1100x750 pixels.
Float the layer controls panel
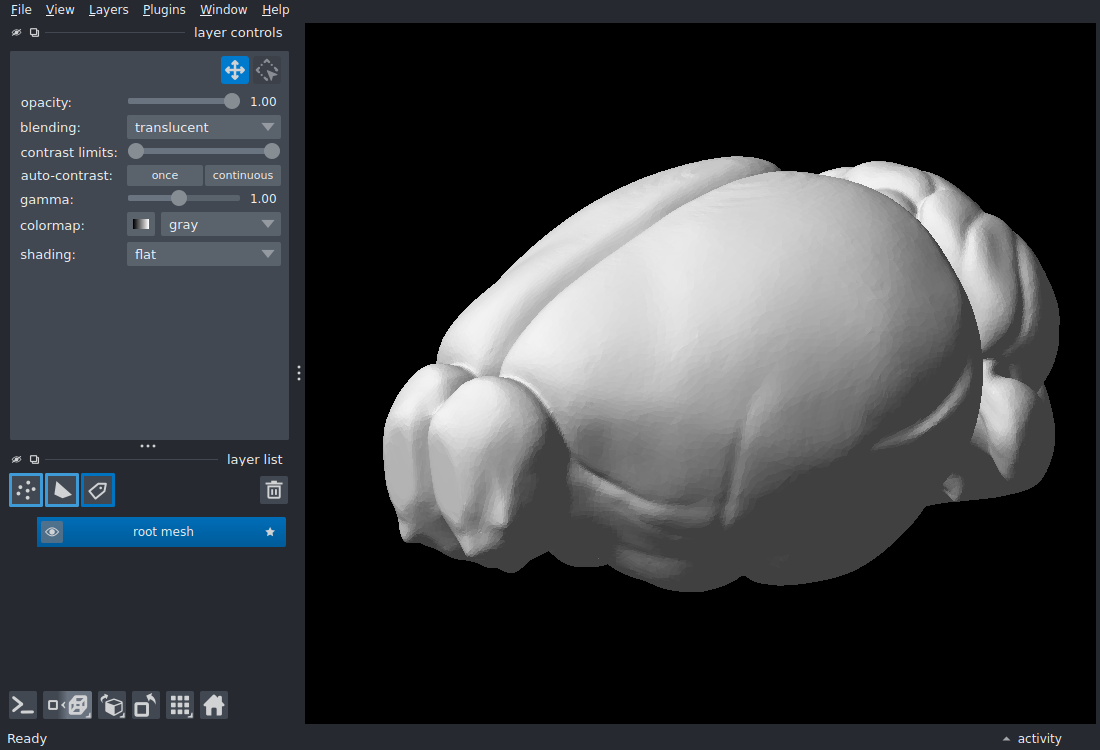pos(34,32)
